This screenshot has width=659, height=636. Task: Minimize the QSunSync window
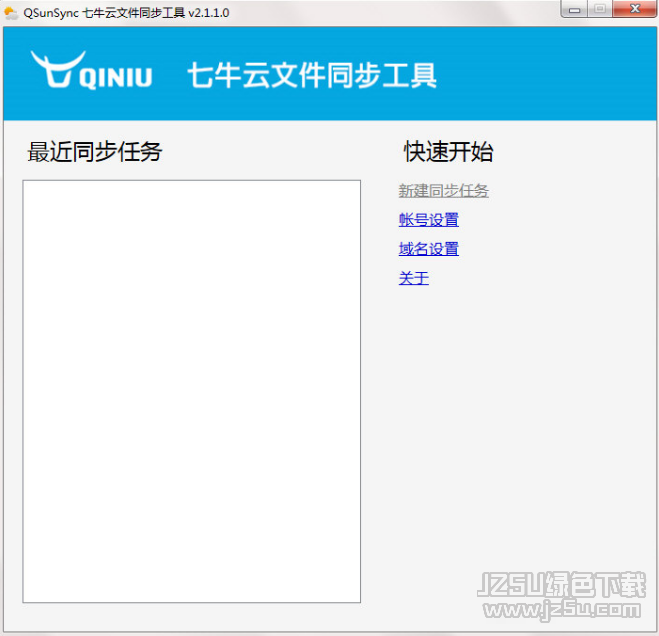click(575, 9)
